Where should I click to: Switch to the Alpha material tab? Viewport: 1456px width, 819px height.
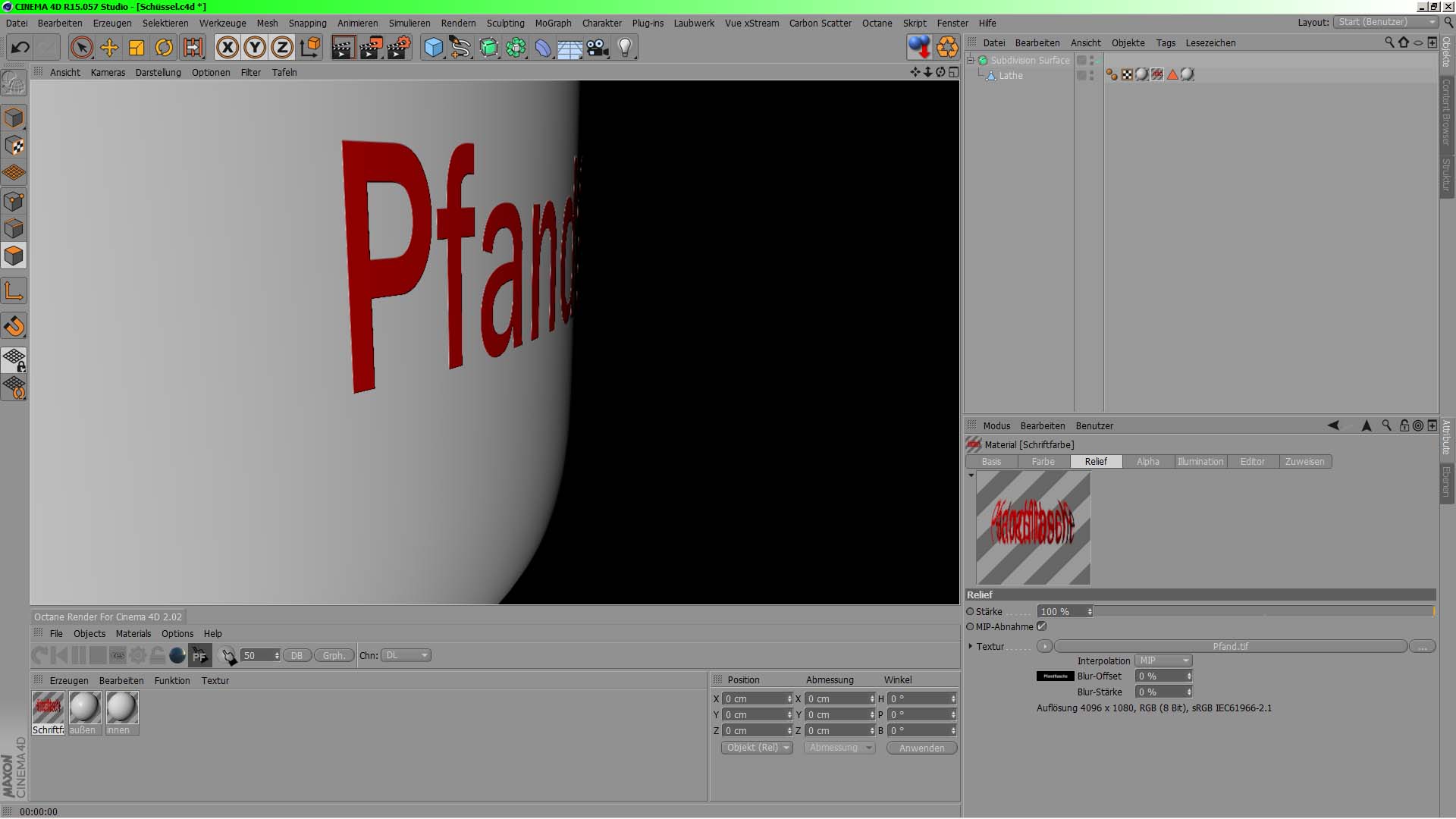pyautogui.click(x=1147, y=461)
